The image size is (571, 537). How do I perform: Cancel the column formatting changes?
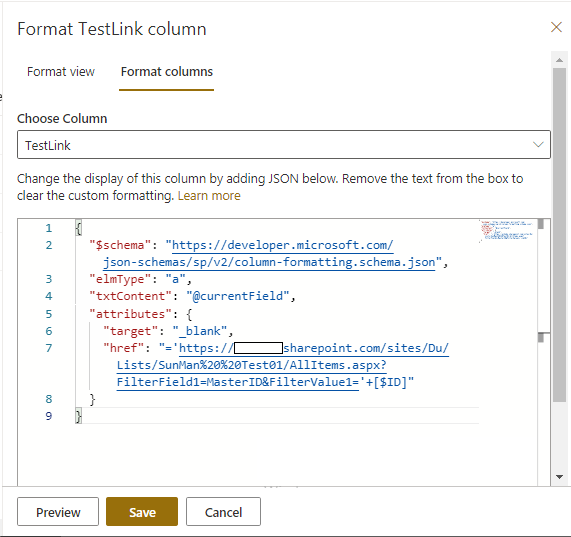[x=223, y=512]
